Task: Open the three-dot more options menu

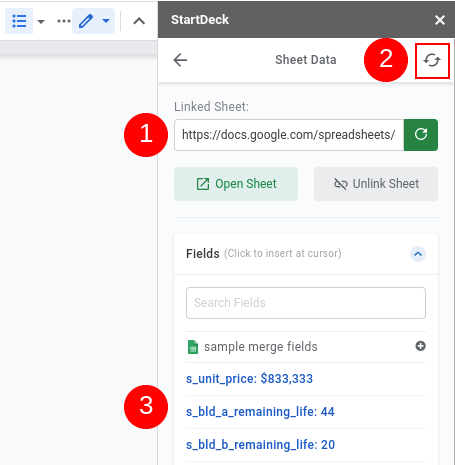Action: pyautogui.click(x=64, y=21)
